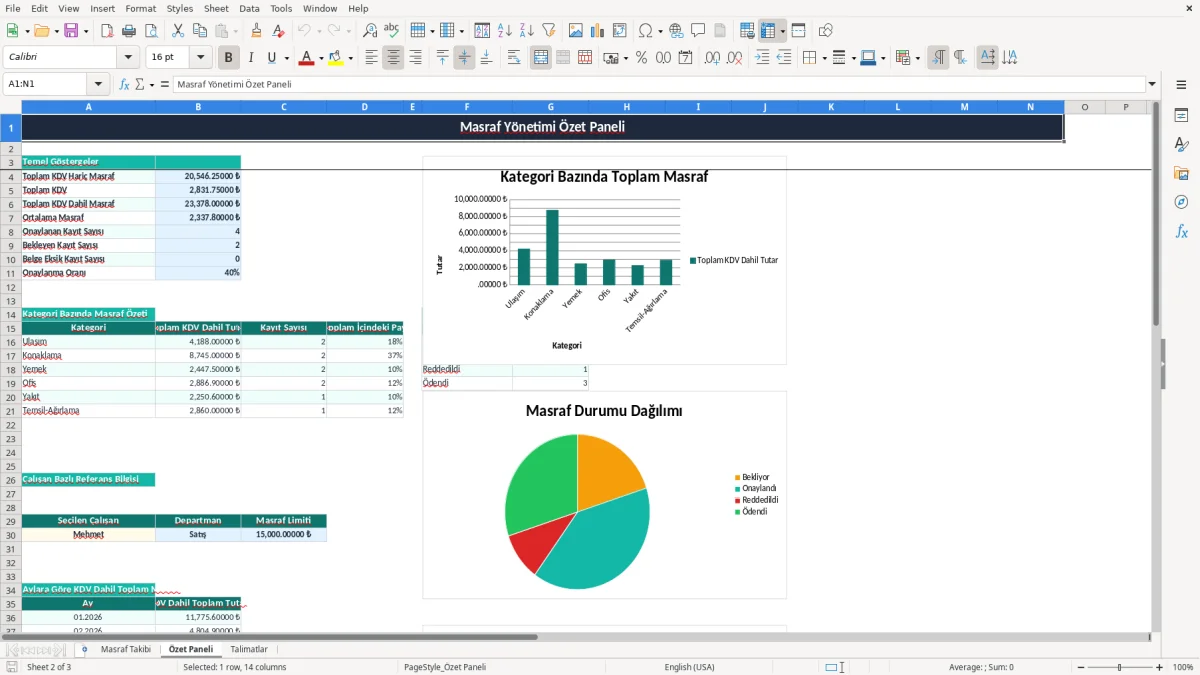Viewport: 1200px width, 675px height.
Task: Click Sort Descending icon
Action: pos(527,30)
